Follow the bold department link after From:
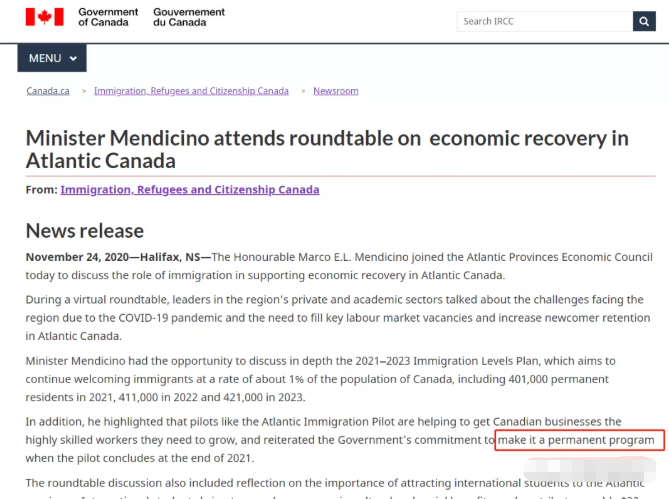The height and width of the screenshot is (499, 669). [x=190, y=190]
